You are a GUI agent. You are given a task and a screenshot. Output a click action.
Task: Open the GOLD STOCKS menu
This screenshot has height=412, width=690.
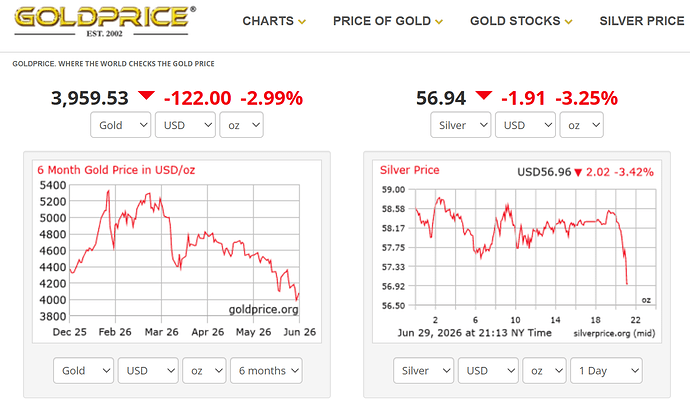(x=521, y=21)
